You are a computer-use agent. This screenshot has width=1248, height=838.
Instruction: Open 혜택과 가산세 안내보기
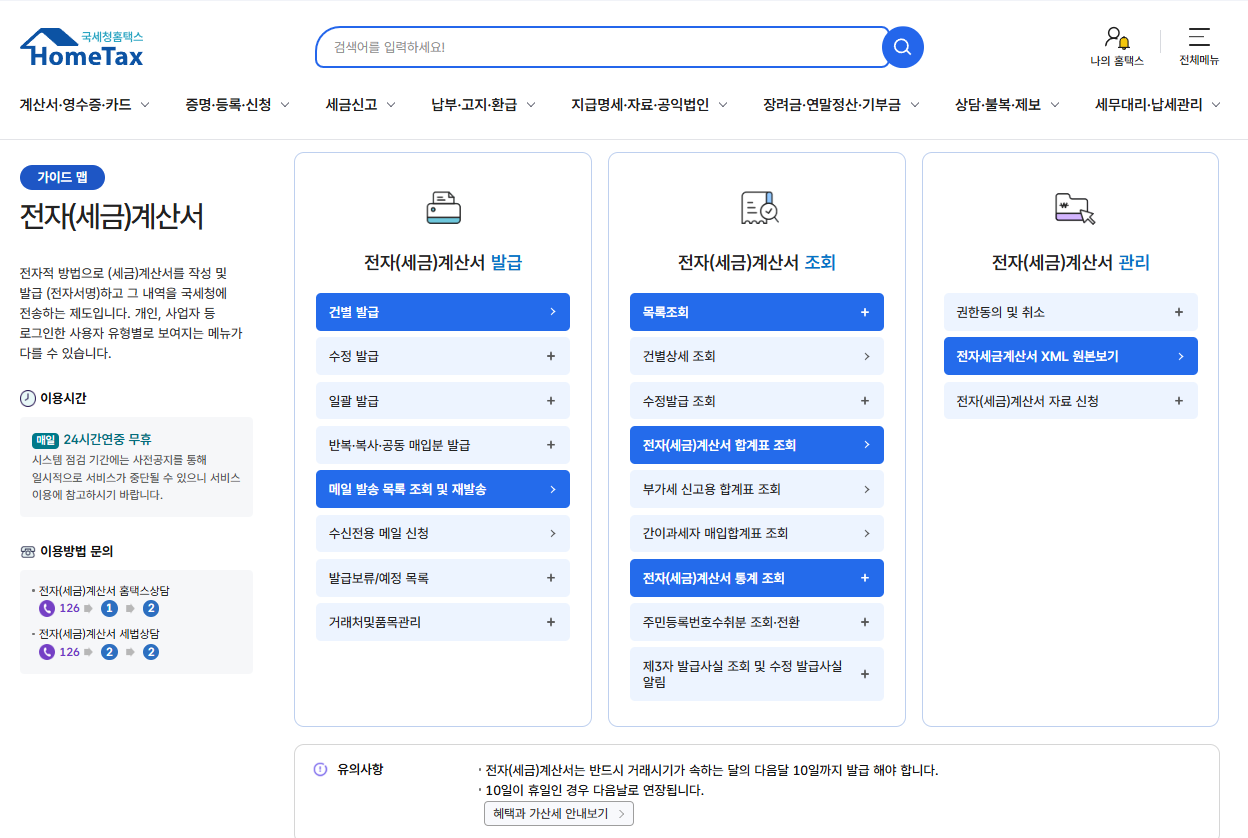pos(559,813)
